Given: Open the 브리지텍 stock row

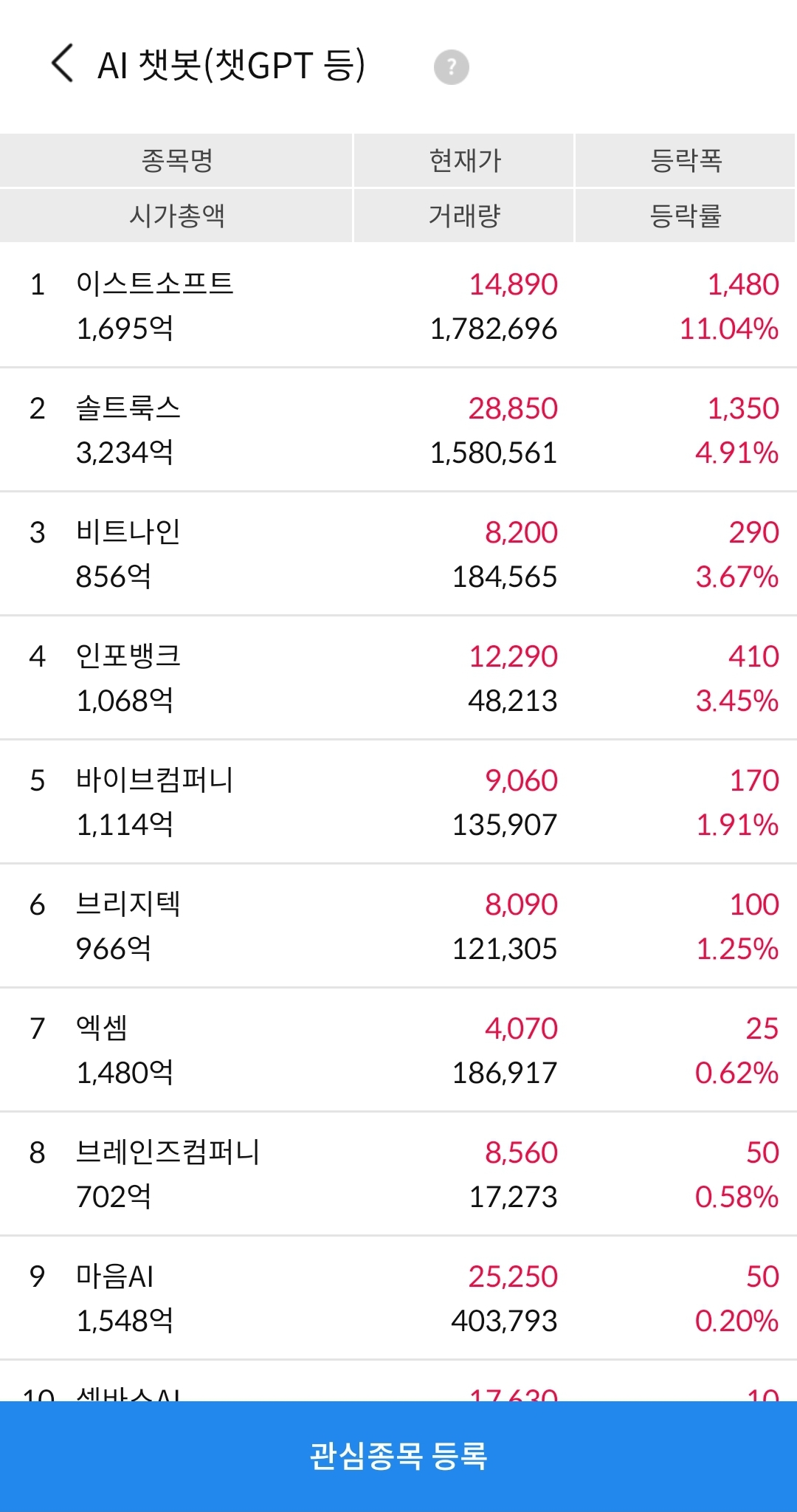Looking at the screenshot, I should coord(398,926).
